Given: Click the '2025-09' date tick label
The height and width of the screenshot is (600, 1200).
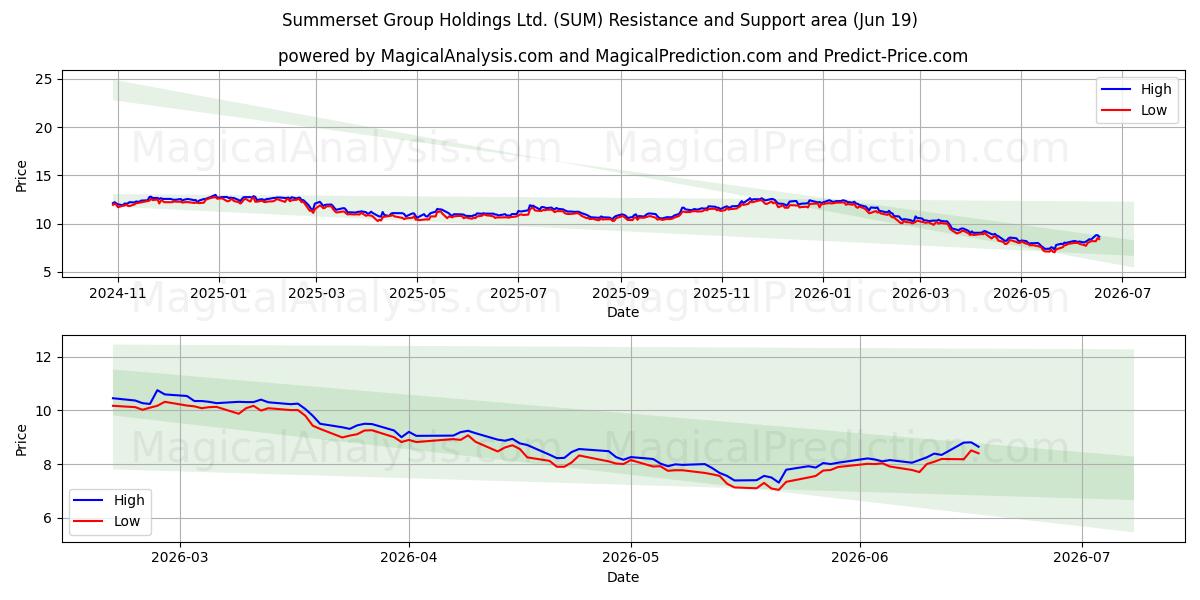Looking at the screenshot, I should (620, 294).
